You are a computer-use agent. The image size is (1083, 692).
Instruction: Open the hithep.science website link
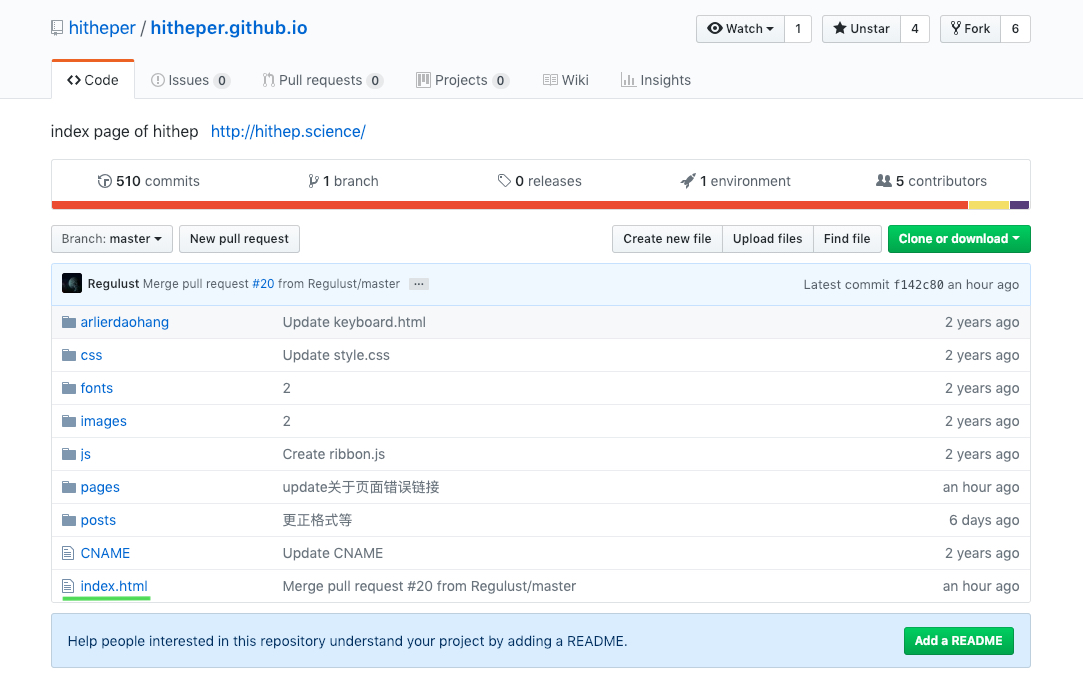click(288, 131)
